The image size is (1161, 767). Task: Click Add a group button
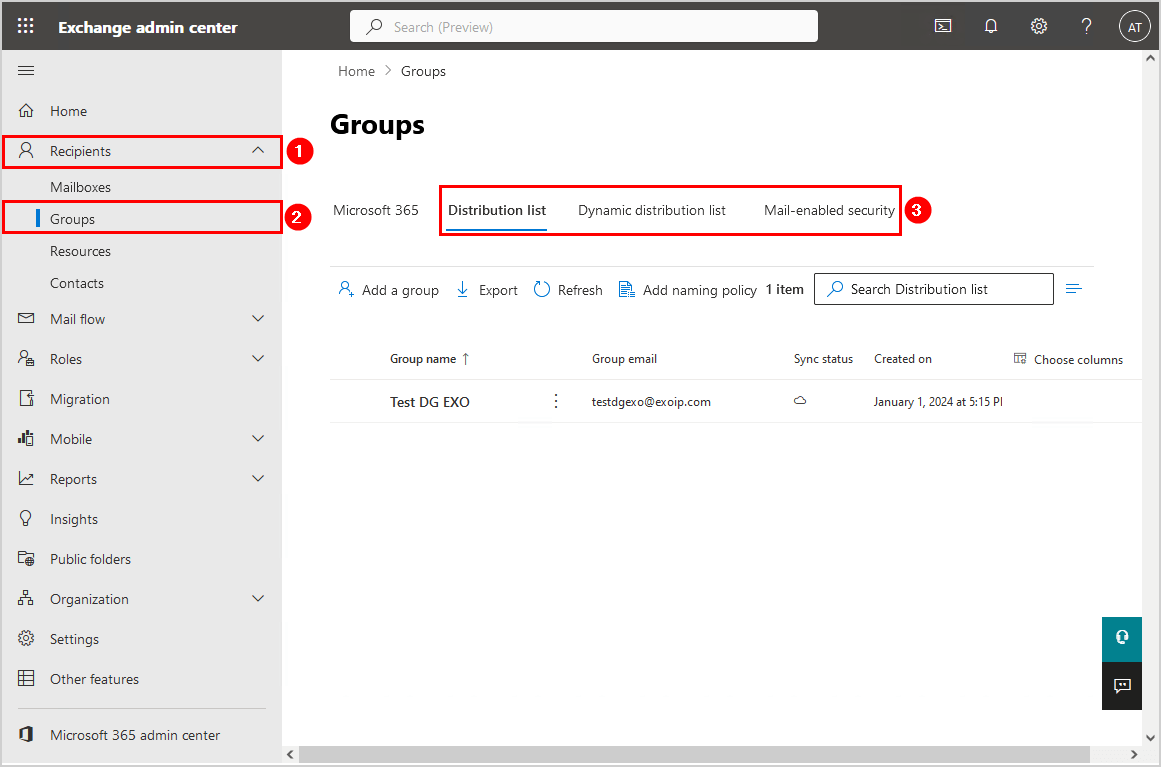tap(389, 290)
